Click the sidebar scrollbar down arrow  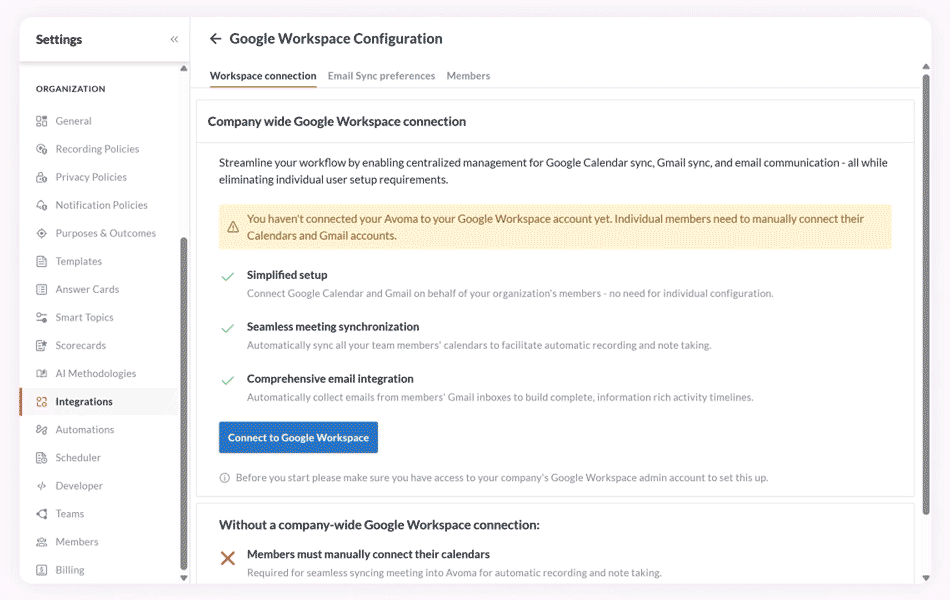click(x=184, y=578)
